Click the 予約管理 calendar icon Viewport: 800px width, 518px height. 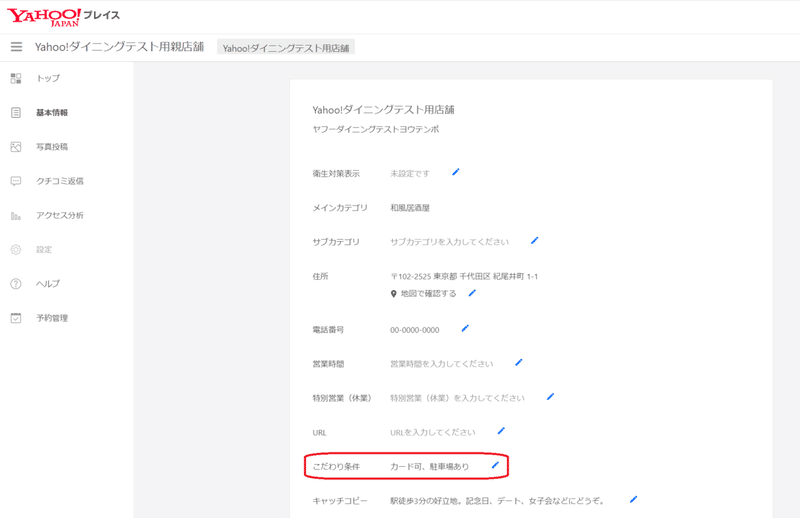(x=16, y=318)
